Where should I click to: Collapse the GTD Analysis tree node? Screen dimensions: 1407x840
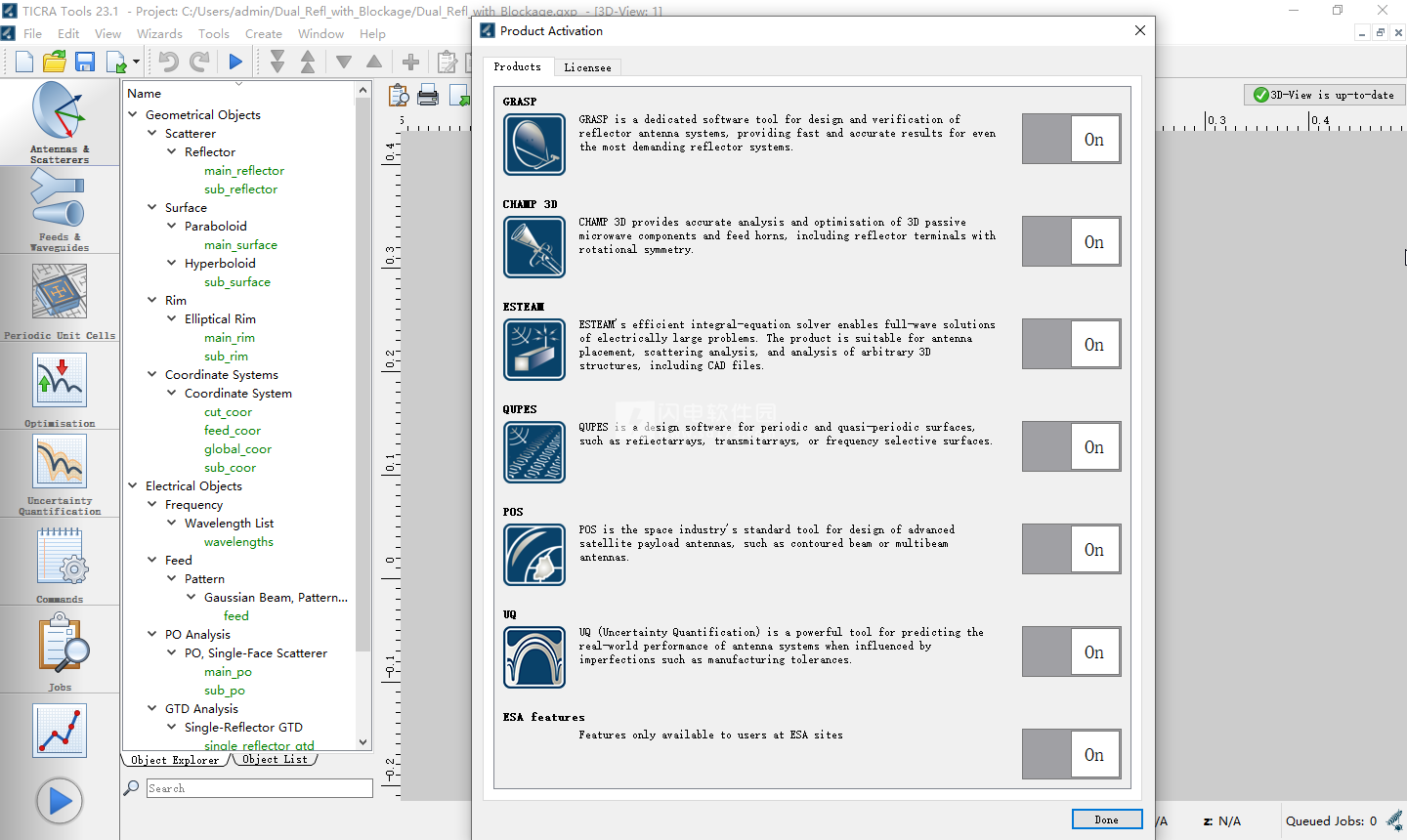(152, 708)
